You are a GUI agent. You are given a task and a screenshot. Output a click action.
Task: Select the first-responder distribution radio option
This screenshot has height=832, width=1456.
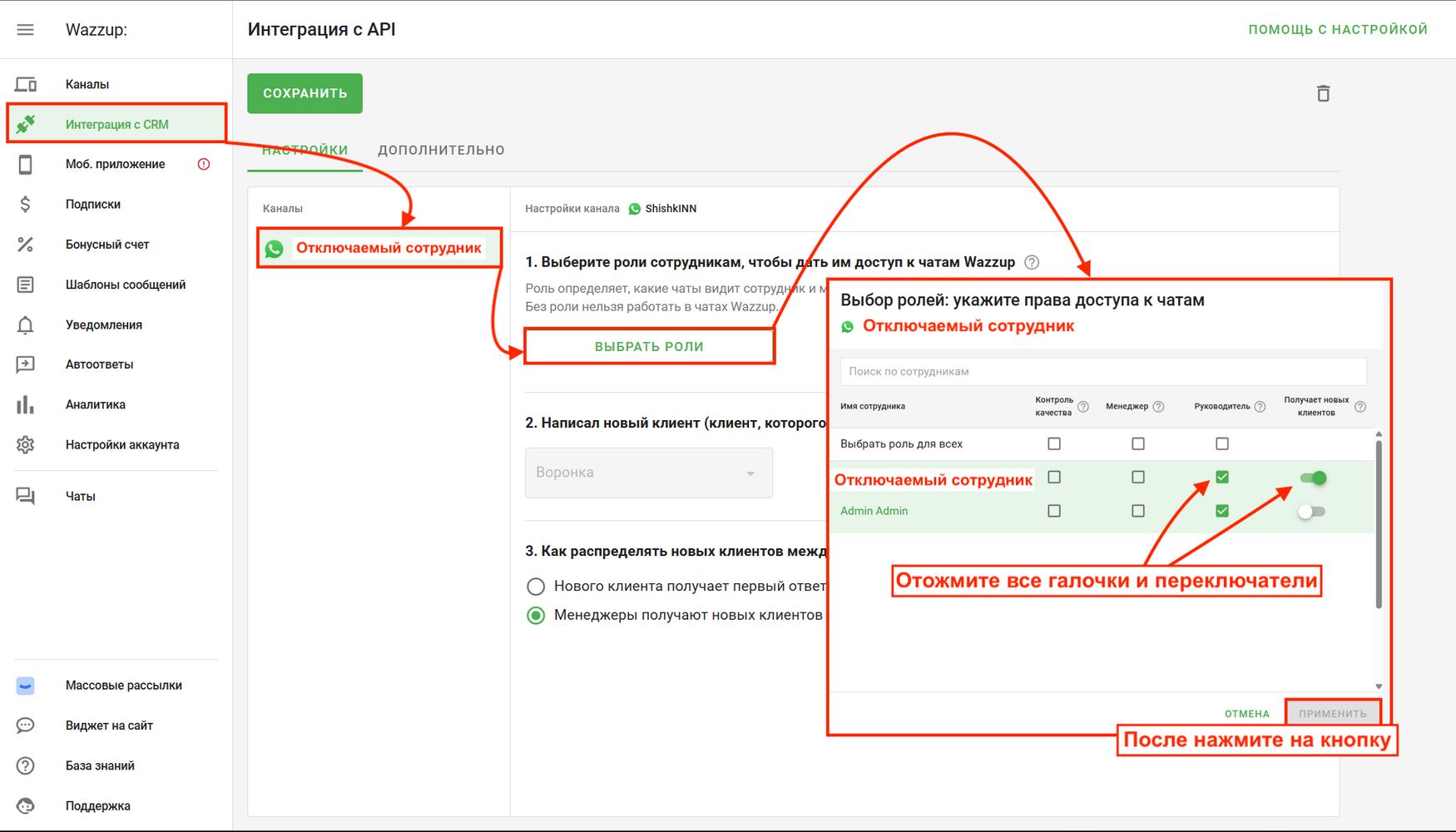pyautogui.click(x=536, y=587)
